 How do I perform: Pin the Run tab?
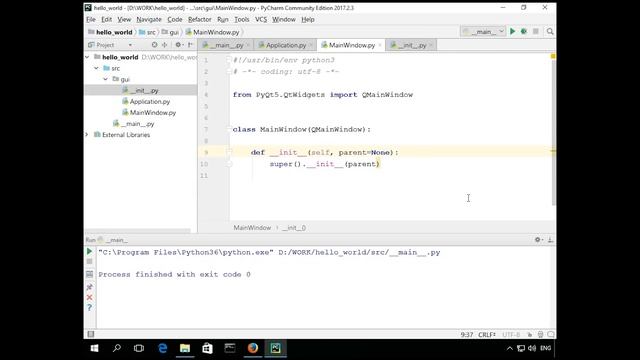89,287
